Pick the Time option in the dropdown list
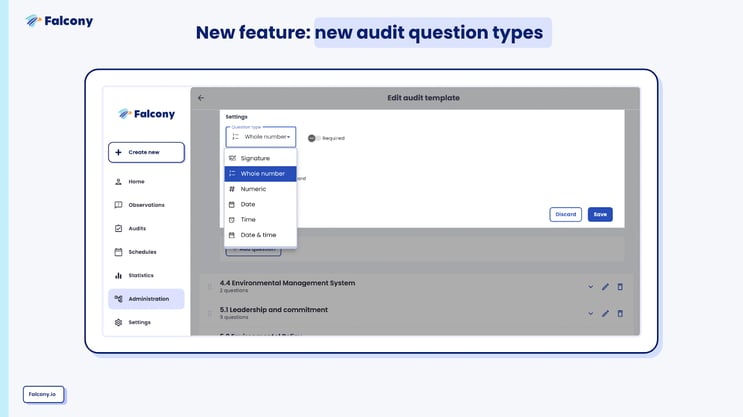 (x=248, y=220)
